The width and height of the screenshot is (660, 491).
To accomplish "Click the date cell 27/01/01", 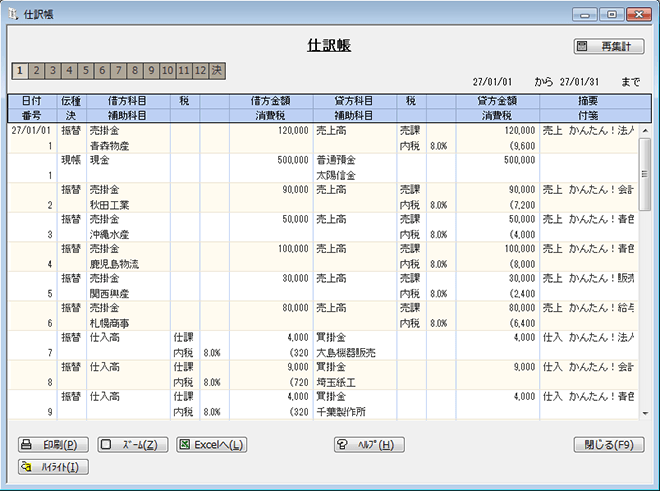I will point(31,131).
